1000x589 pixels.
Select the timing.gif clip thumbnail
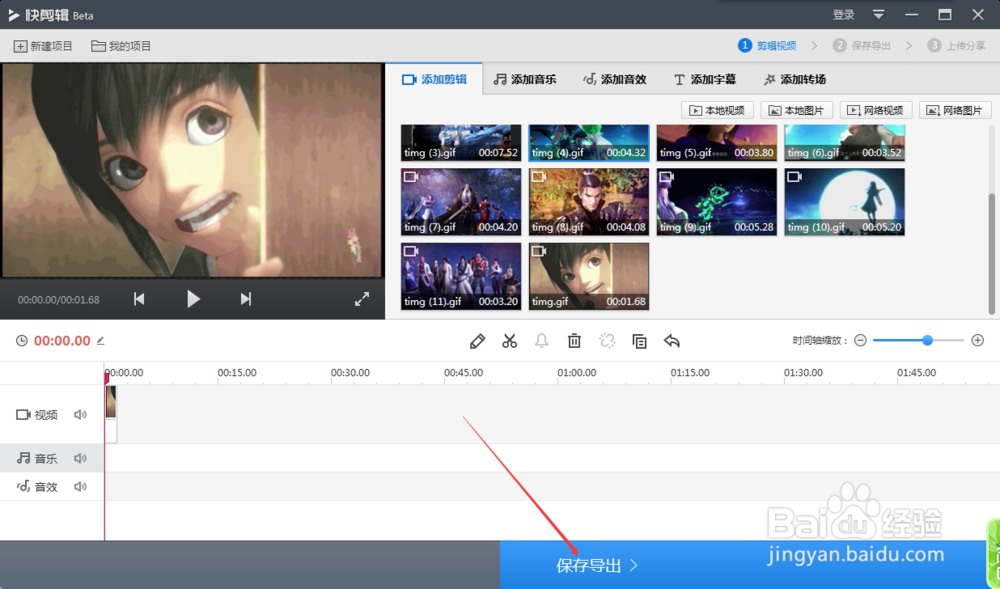[589, 276]
